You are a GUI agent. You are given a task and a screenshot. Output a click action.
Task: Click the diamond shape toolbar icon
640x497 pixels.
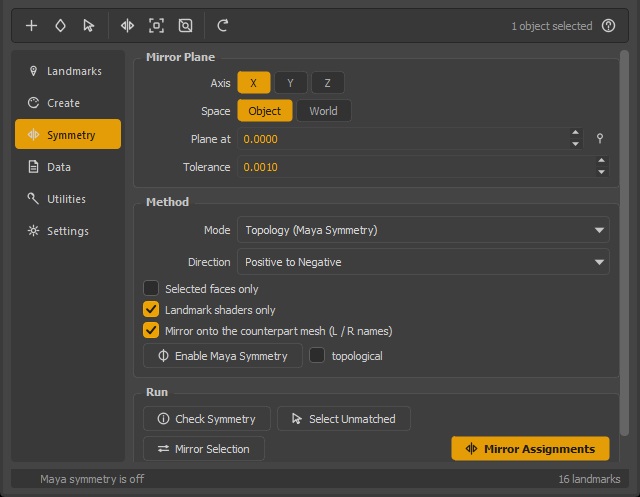pyautogui.click(x=60, y=26)
